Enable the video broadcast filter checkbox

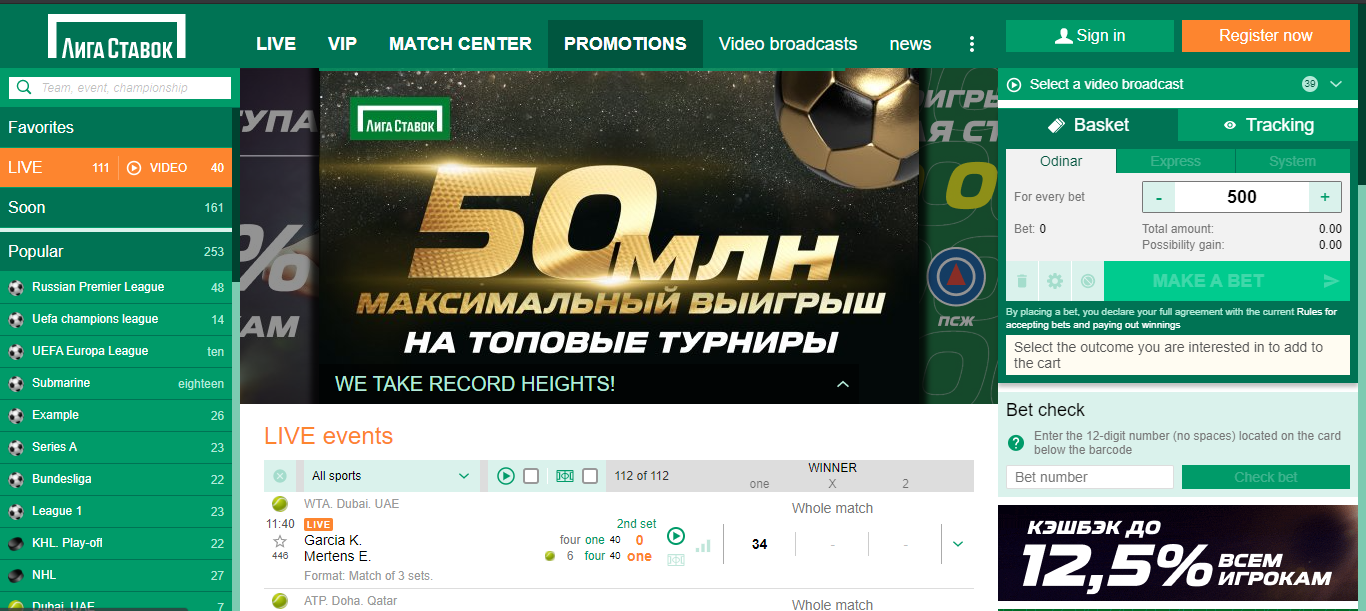click(x=531, y=476)
